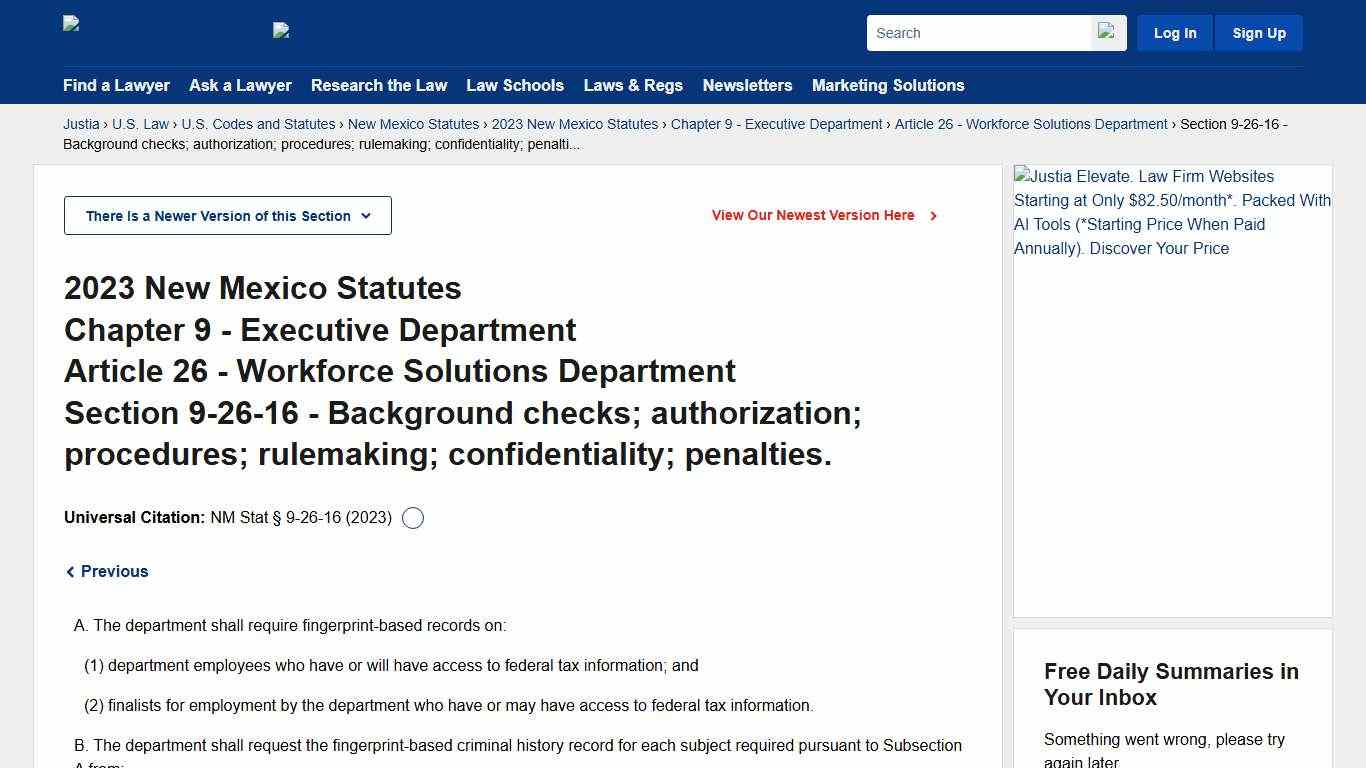Open the Ask a Lawyer section
The height and width of the screenshot is (768, 1366).
240,86
